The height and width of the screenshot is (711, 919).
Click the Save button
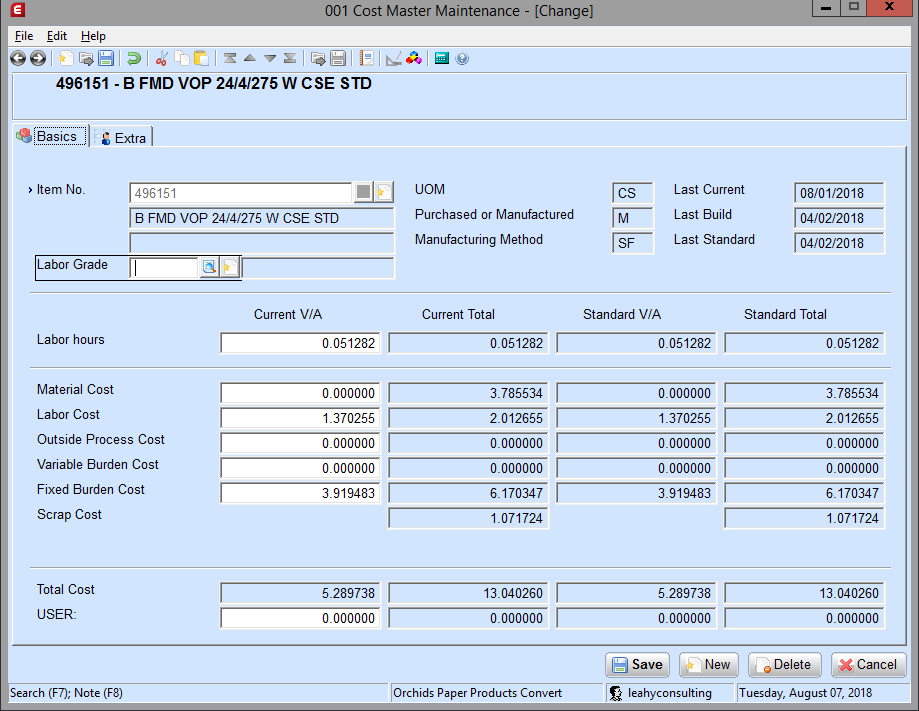pyautogui.click(x=638, y=665)
